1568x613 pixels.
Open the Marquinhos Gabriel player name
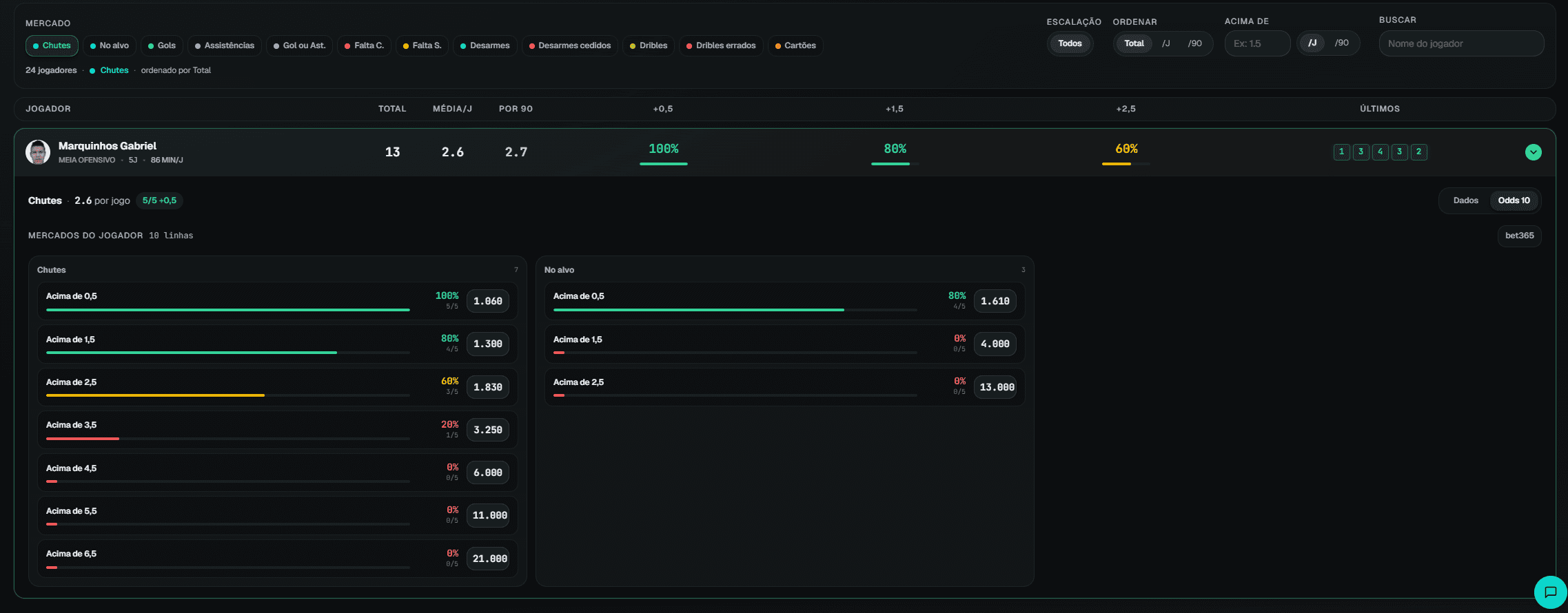click(108, 146)
